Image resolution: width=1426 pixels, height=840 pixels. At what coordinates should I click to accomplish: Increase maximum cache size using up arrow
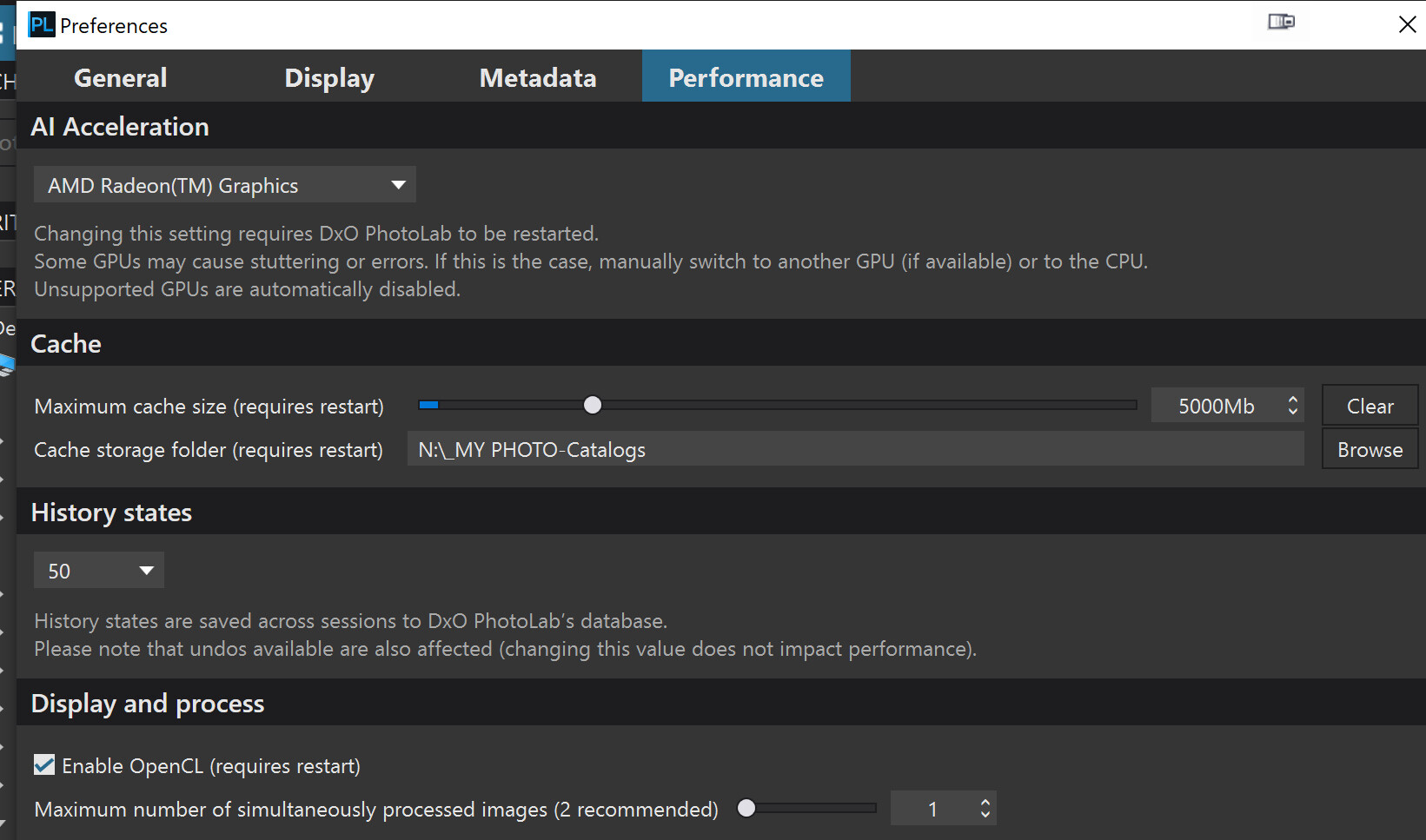1293,400
